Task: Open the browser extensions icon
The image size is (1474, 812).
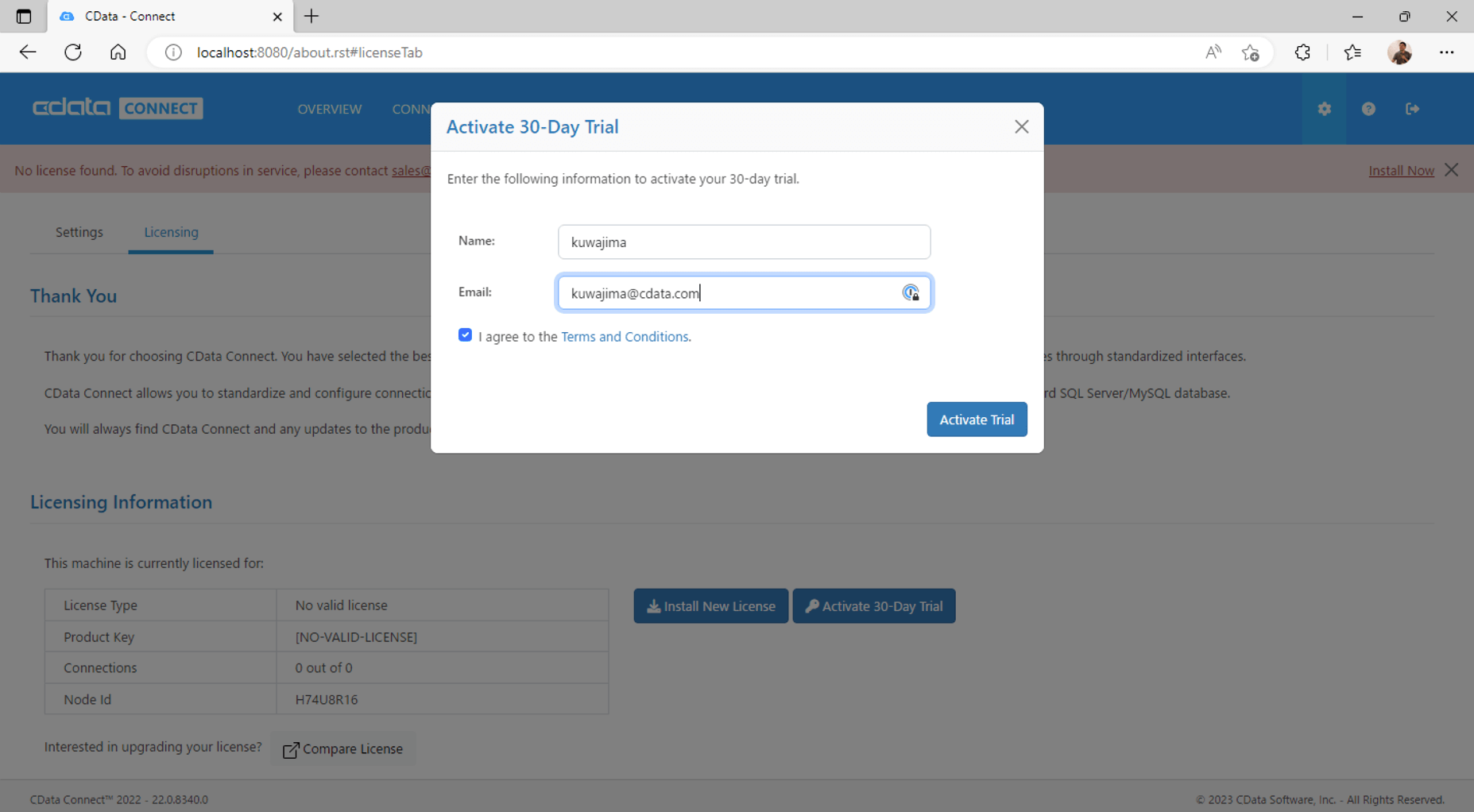Action: pos(1302,52)
